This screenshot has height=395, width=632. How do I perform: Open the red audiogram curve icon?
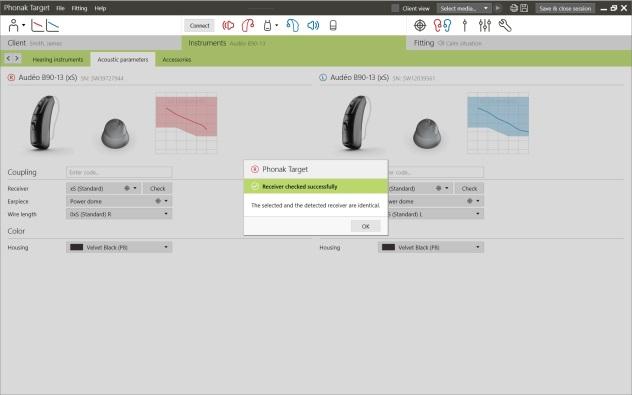tap(37, 25)
